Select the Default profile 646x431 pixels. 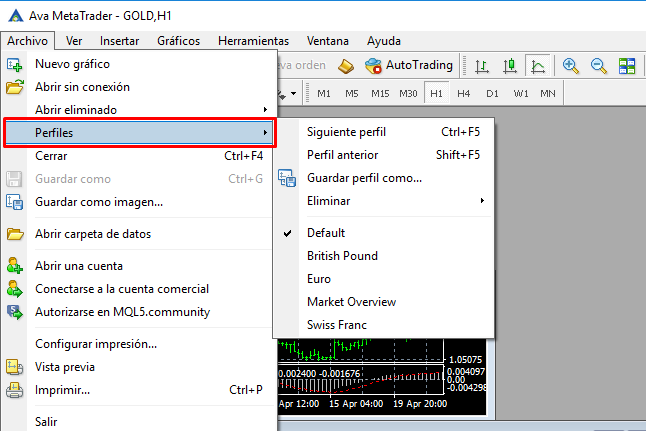[384, 233]
